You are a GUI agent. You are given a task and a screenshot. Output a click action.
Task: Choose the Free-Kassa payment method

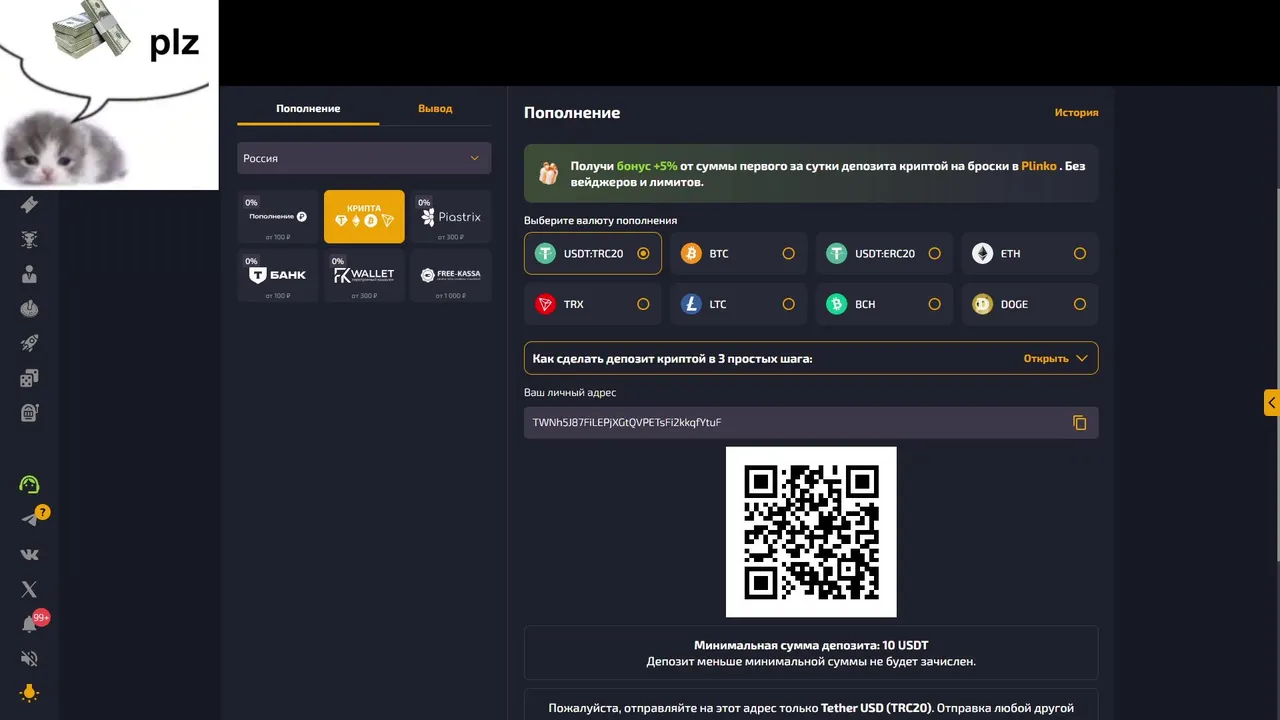click(x=451, y=275)
